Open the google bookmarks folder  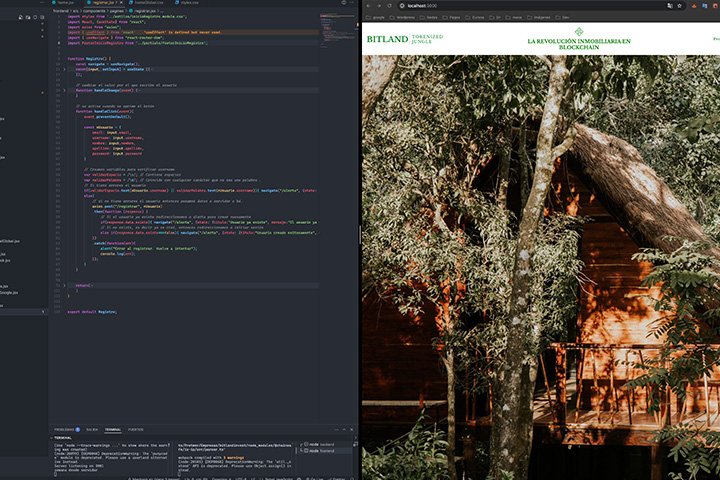375,17
